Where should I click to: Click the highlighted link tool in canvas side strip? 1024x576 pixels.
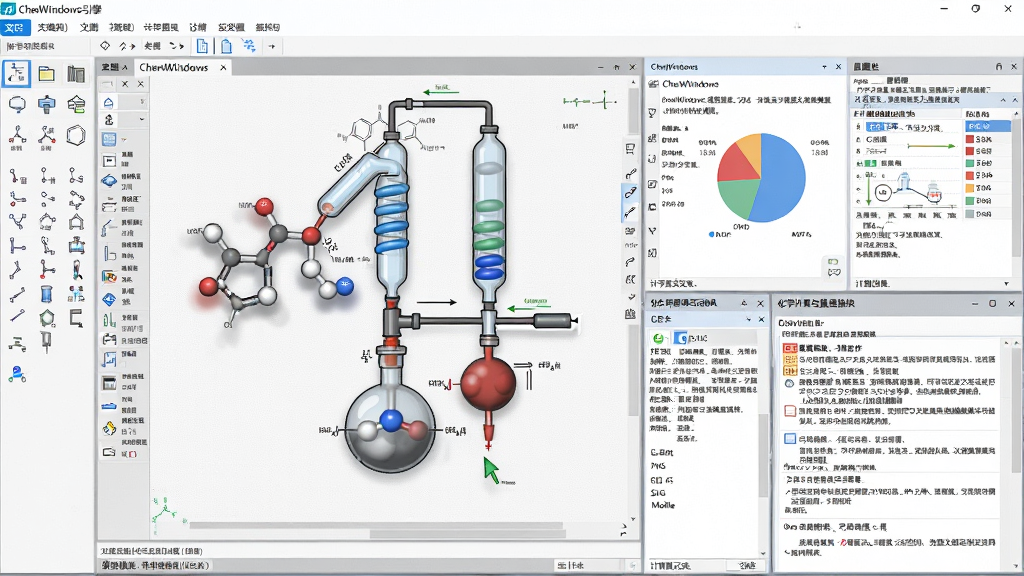point(630,192)
